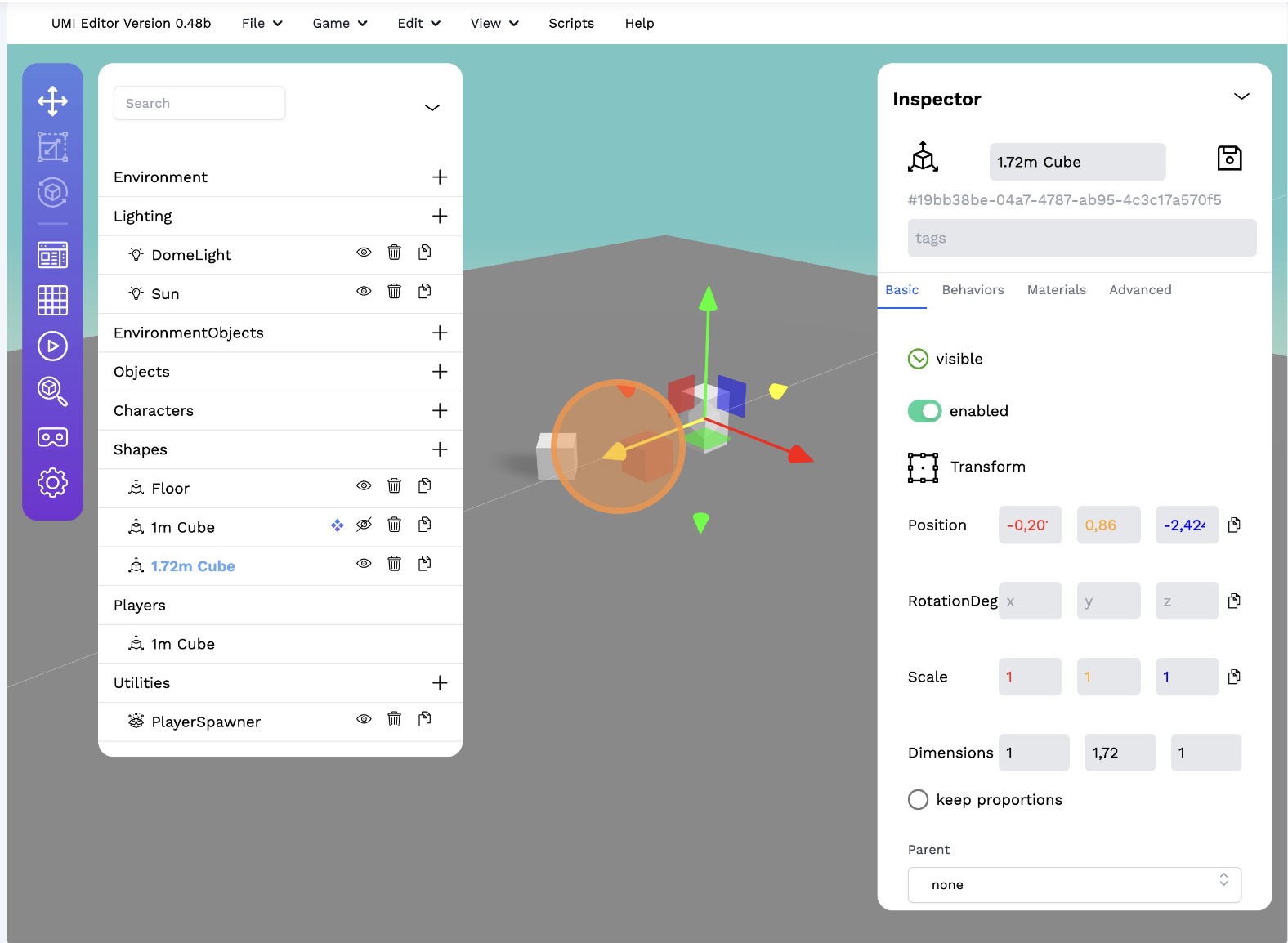Switch to the Materials tab
The width and height of the screenshot is (1288, 943).
pyautogui.click(x=1056, y=290)
